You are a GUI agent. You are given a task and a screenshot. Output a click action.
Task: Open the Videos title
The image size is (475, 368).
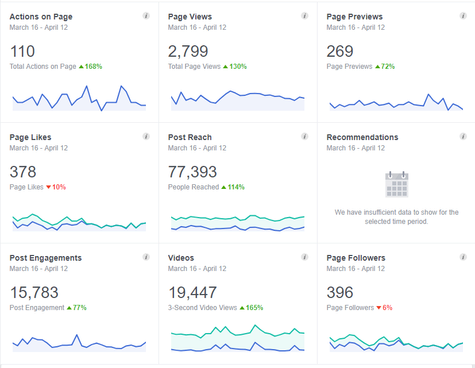(181, 258)
